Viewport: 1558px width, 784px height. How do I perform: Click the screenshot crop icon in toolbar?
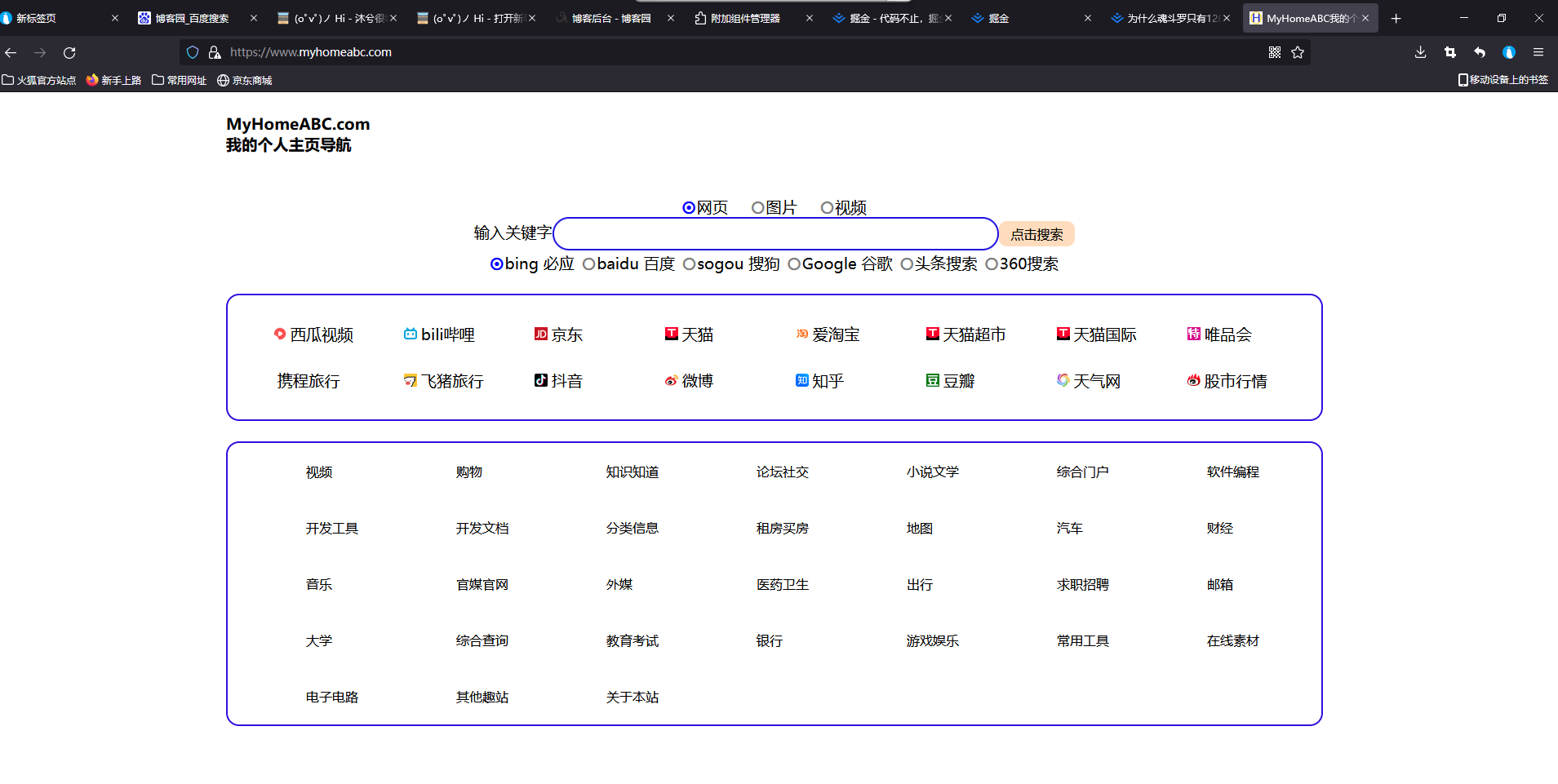[x=1450, y=52]
